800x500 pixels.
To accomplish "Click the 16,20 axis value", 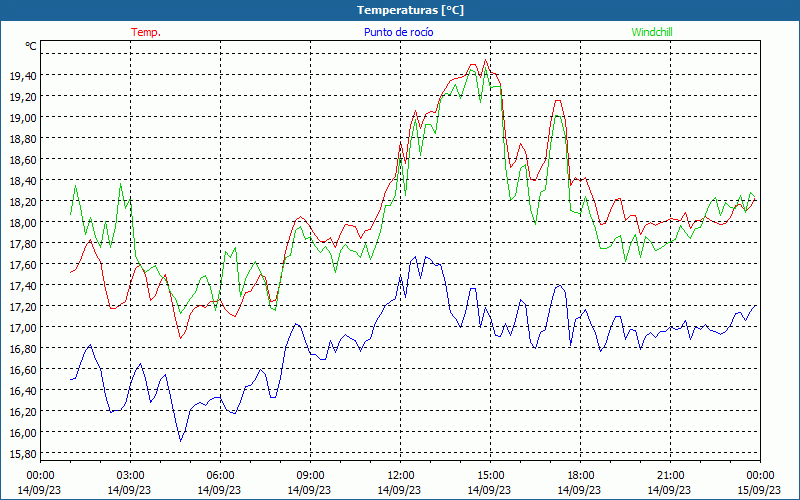I will [23, 411].
